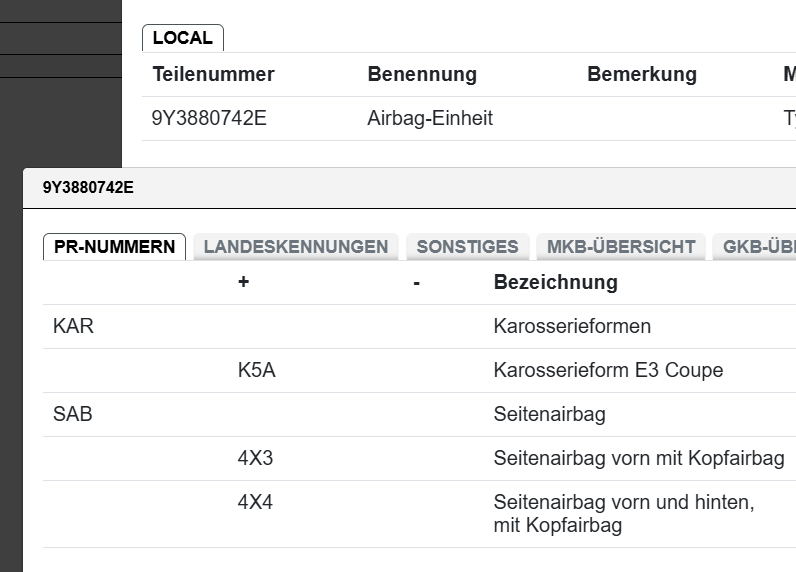Viewport: 796px width, 572px height.
Task: Click the Airbag-Einheit cell
Action: [x=430, y=119]
